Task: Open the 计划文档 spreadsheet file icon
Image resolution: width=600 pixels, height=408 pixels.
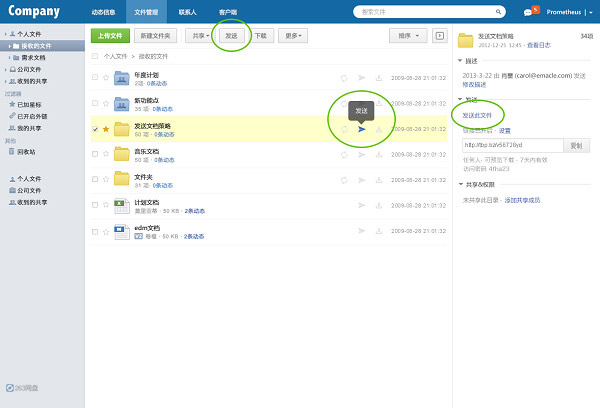Action: [121, 205]
